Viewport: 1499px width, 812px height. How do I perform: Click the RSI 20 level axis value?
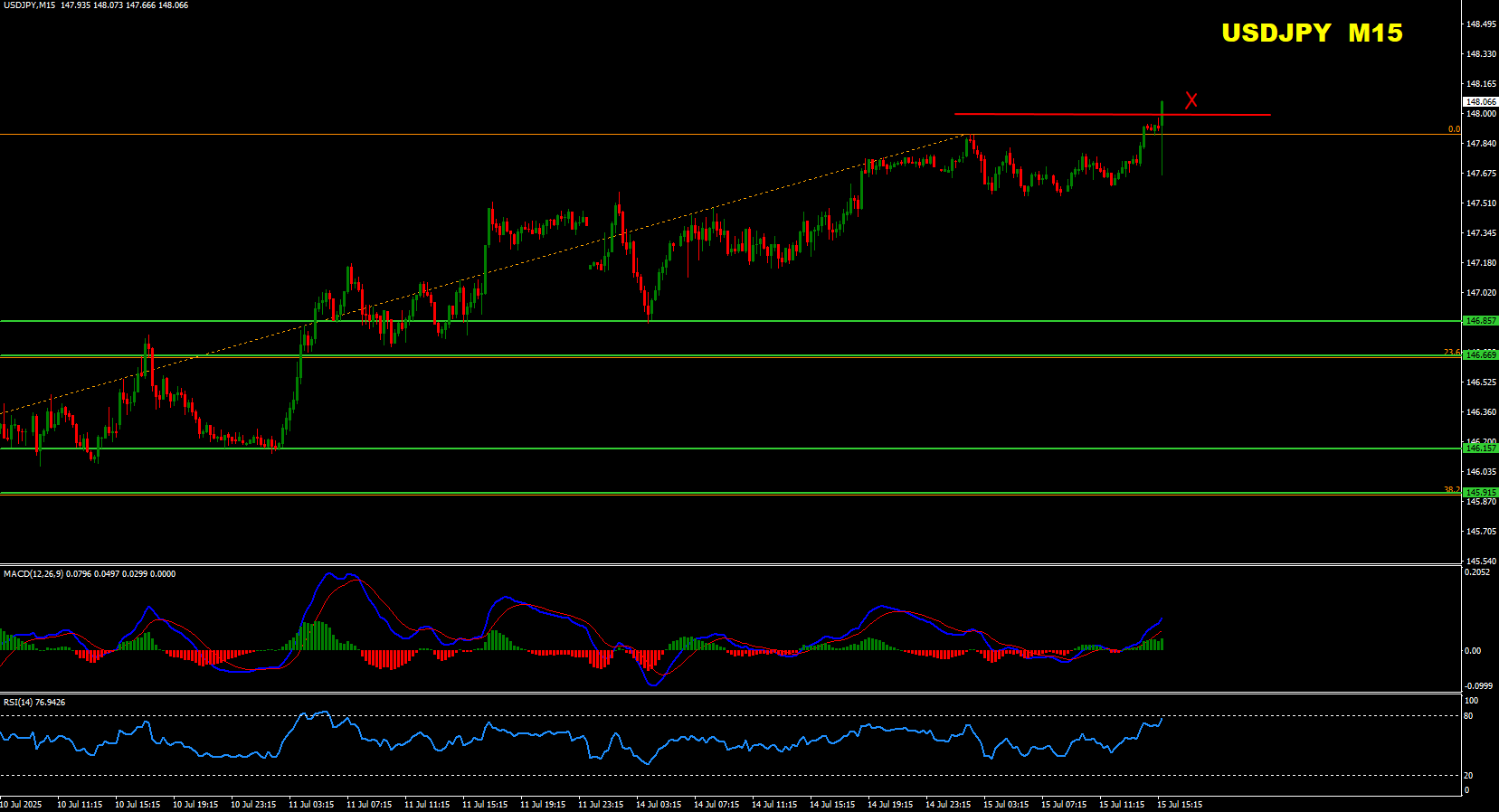coord(1468,776)
